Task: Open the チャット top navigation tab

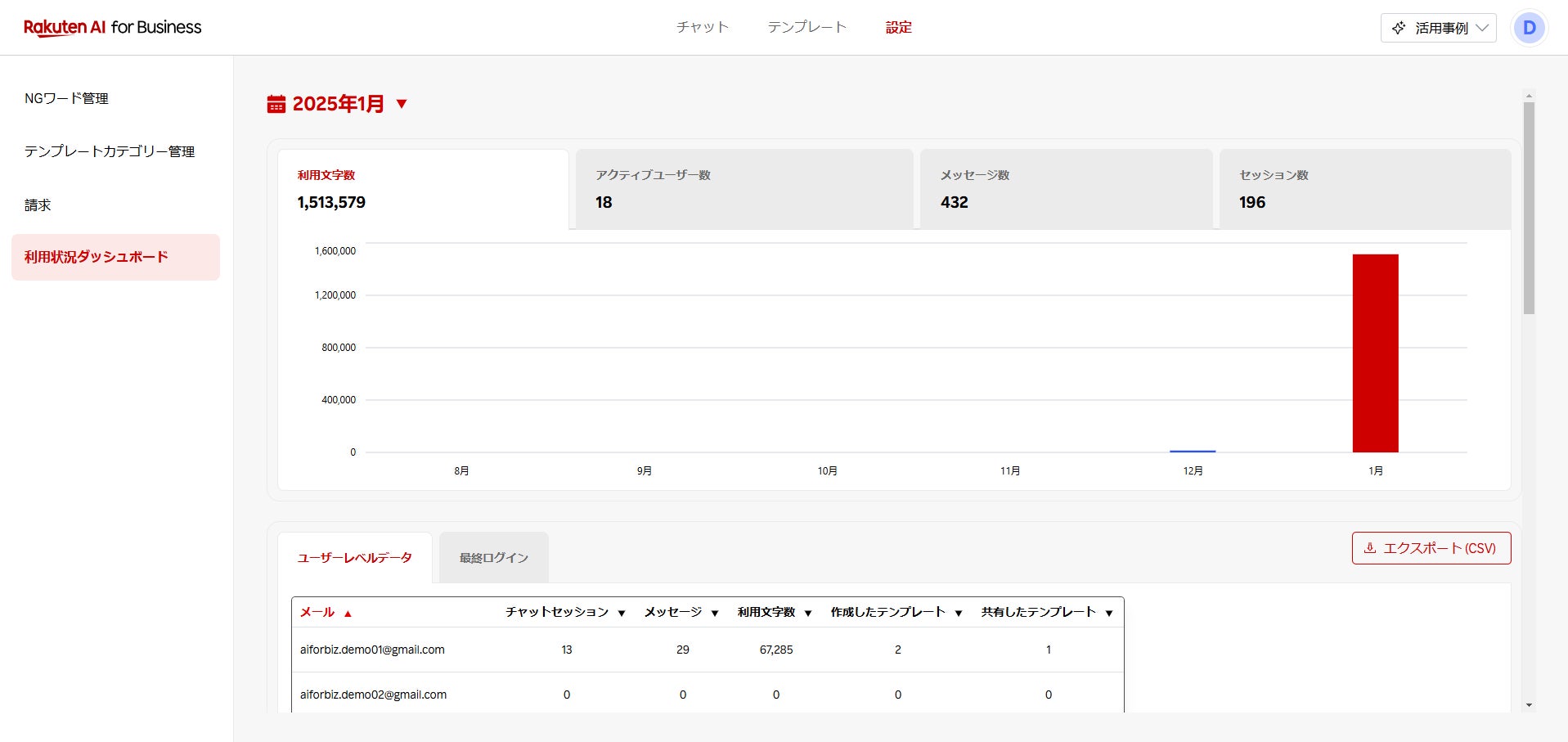Action: tap(702, 27)
